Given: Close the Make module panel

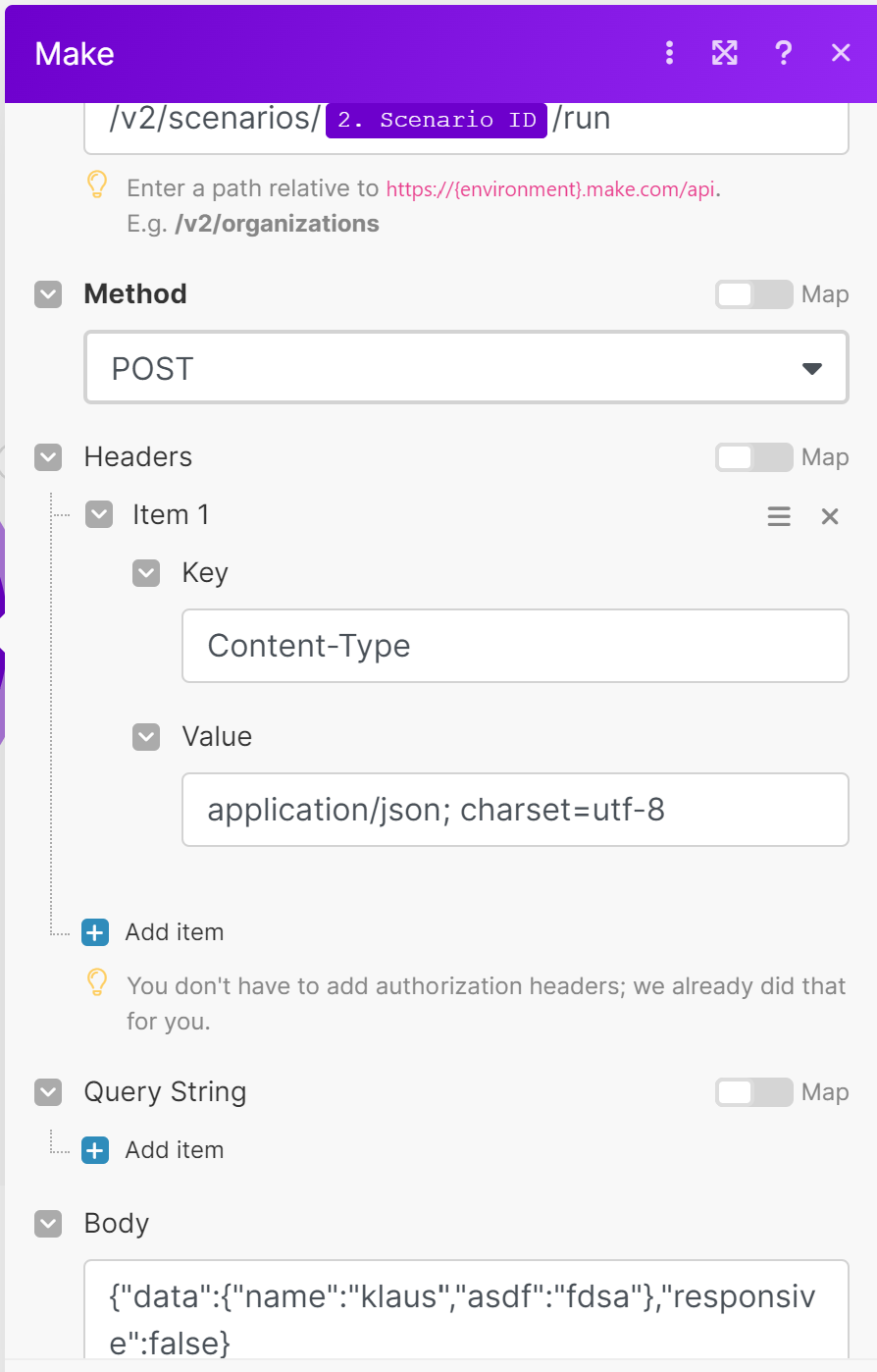Looking at the screenshot, I should point(841,53).
